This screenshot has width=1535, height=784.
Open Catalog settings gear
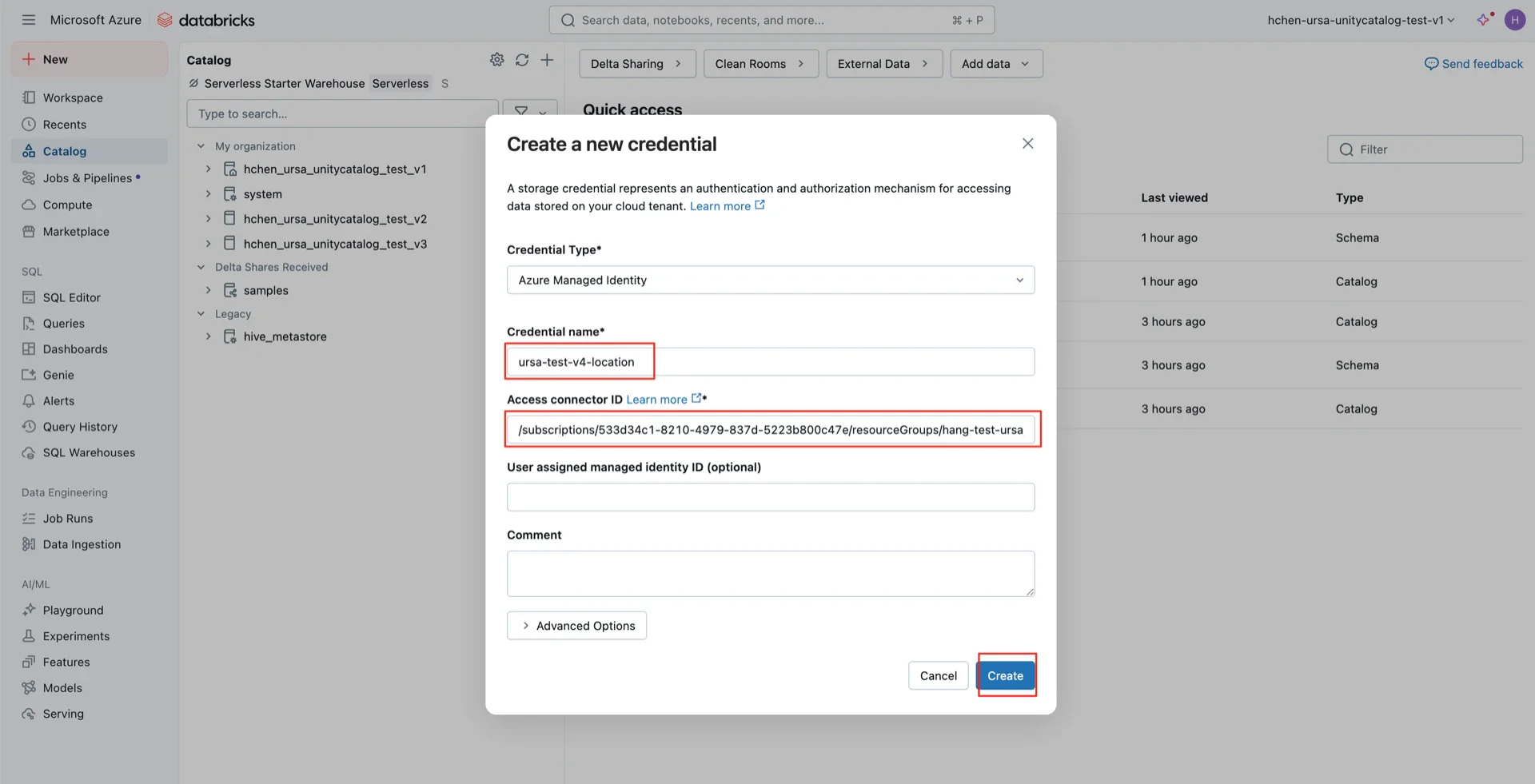(x=497, y=60)
